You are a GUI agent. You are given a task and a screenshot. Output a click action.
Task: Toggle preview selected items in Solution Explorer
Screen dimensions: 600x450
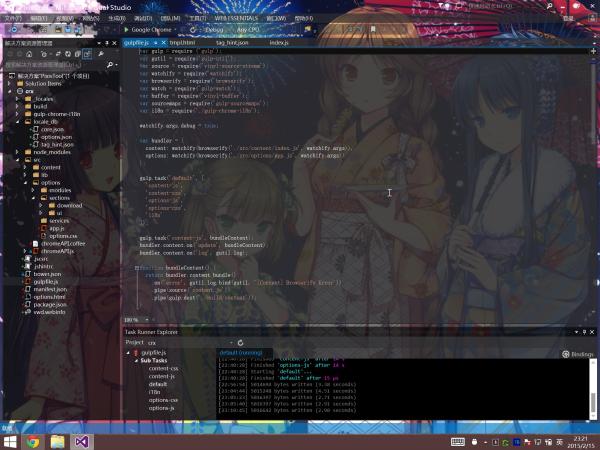[x=87, y=54]
